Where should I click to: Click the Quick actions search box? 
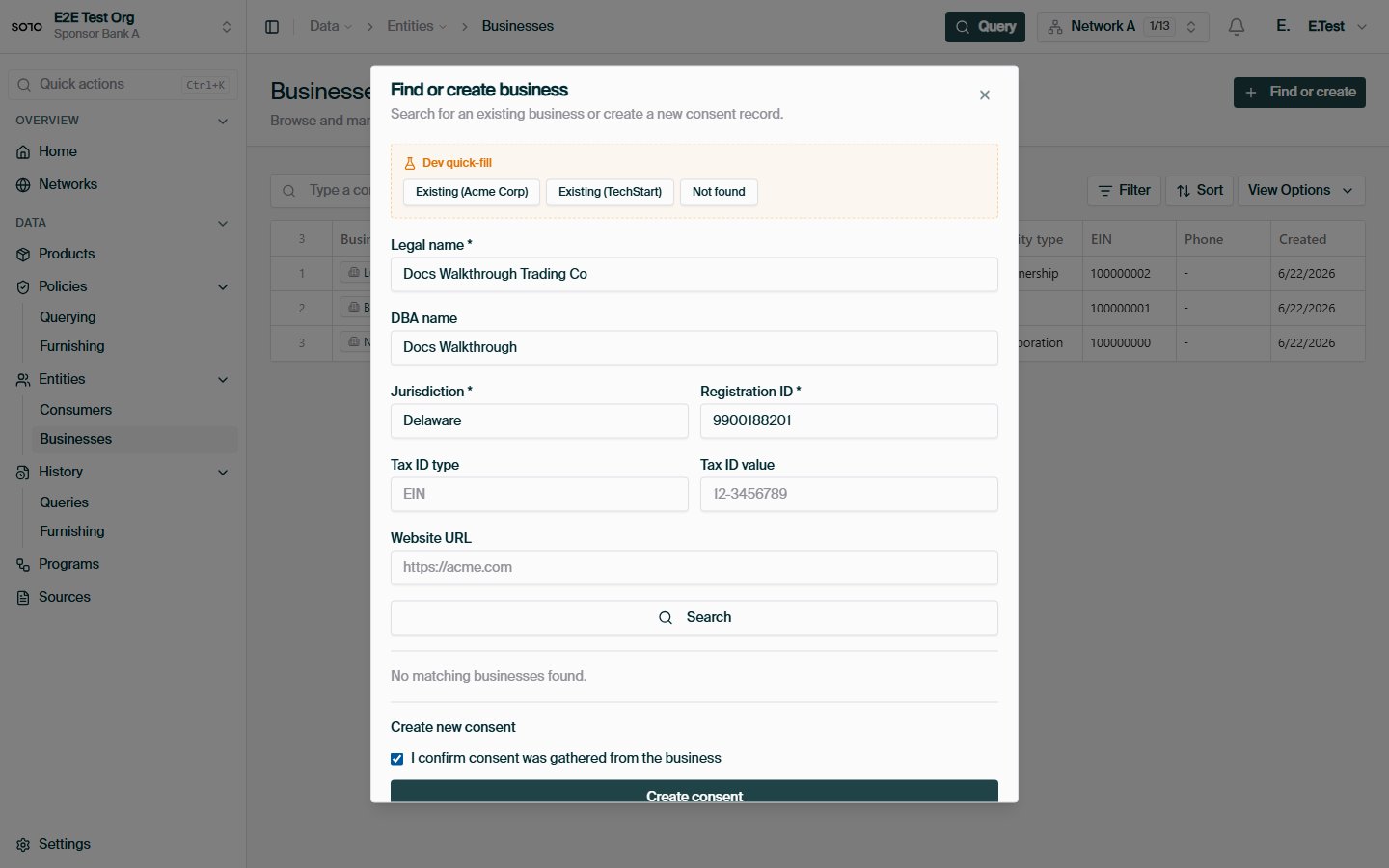[123, 85]
